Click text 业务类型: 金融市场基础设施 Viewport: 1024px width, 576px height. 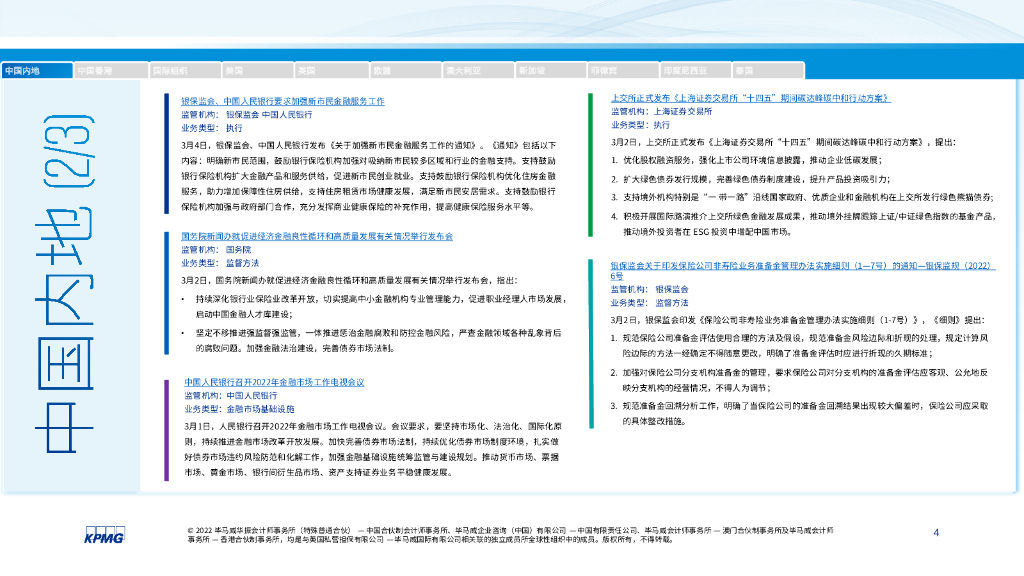tap(239, 409)
